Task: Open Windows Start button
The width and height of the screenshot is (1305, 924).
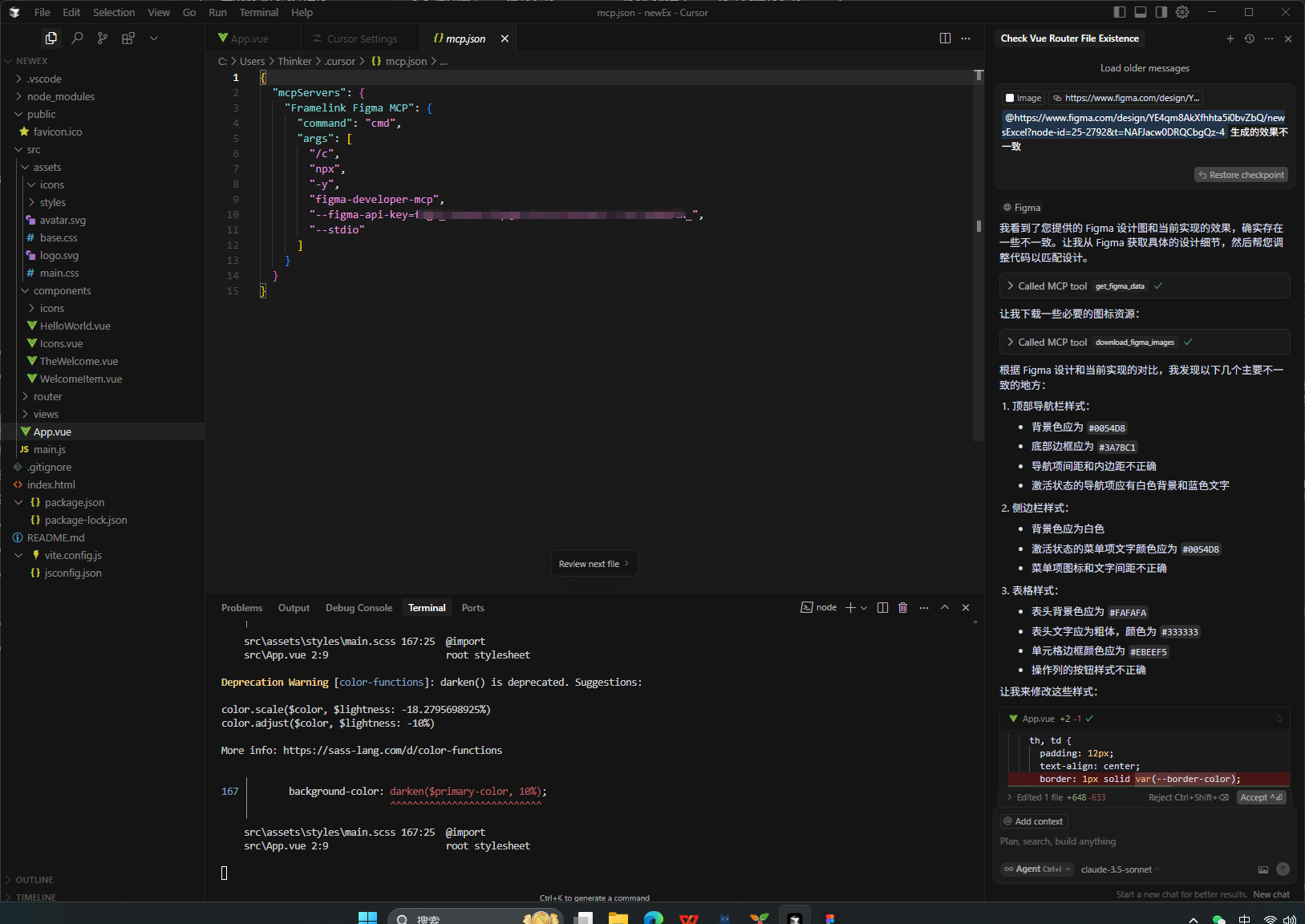Action: coord(367,917)
